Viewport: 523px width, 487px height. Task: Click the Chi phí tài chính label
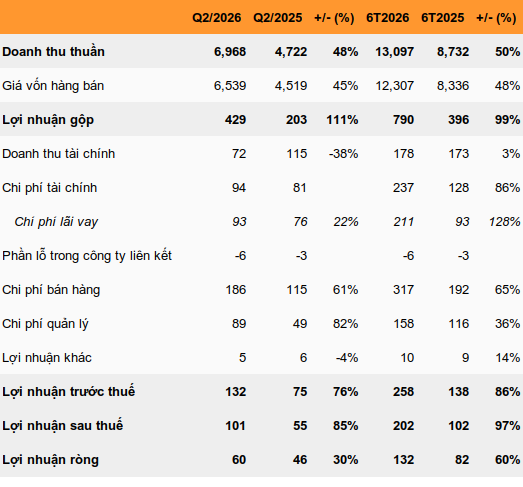pos(49,188)
